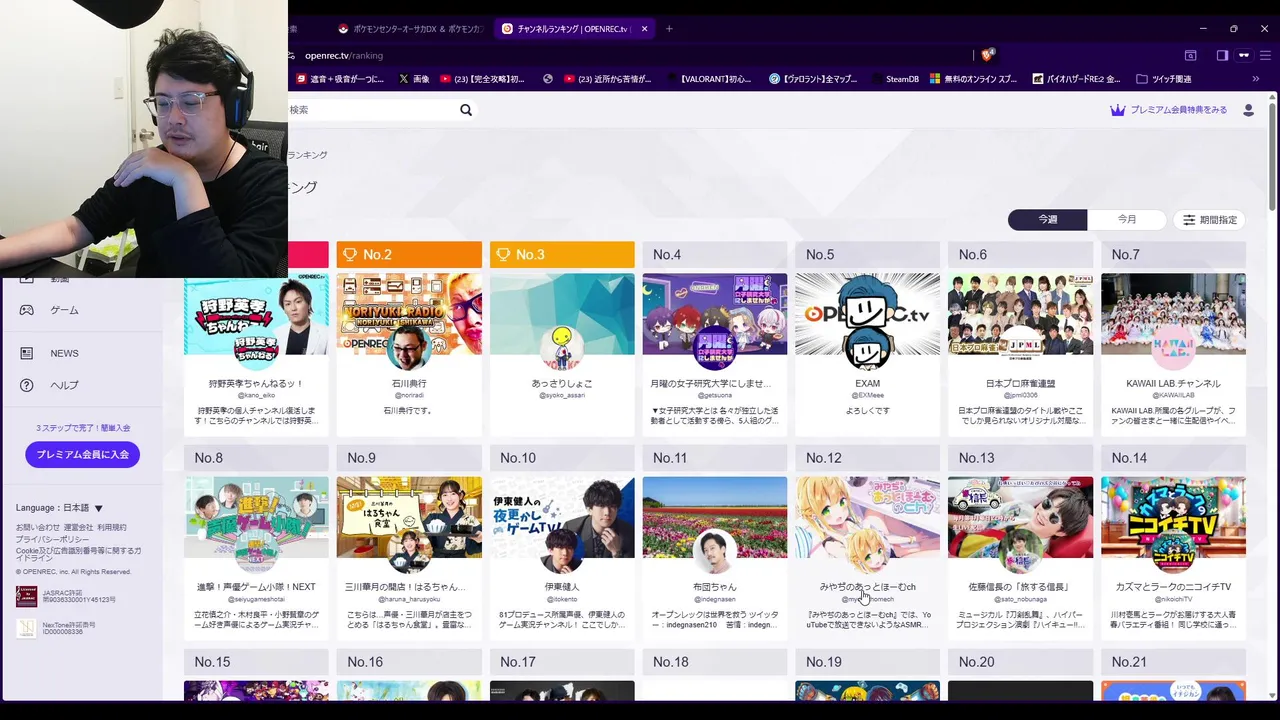
Task: Click the 石川典行 round avatar
Action: 409,347
